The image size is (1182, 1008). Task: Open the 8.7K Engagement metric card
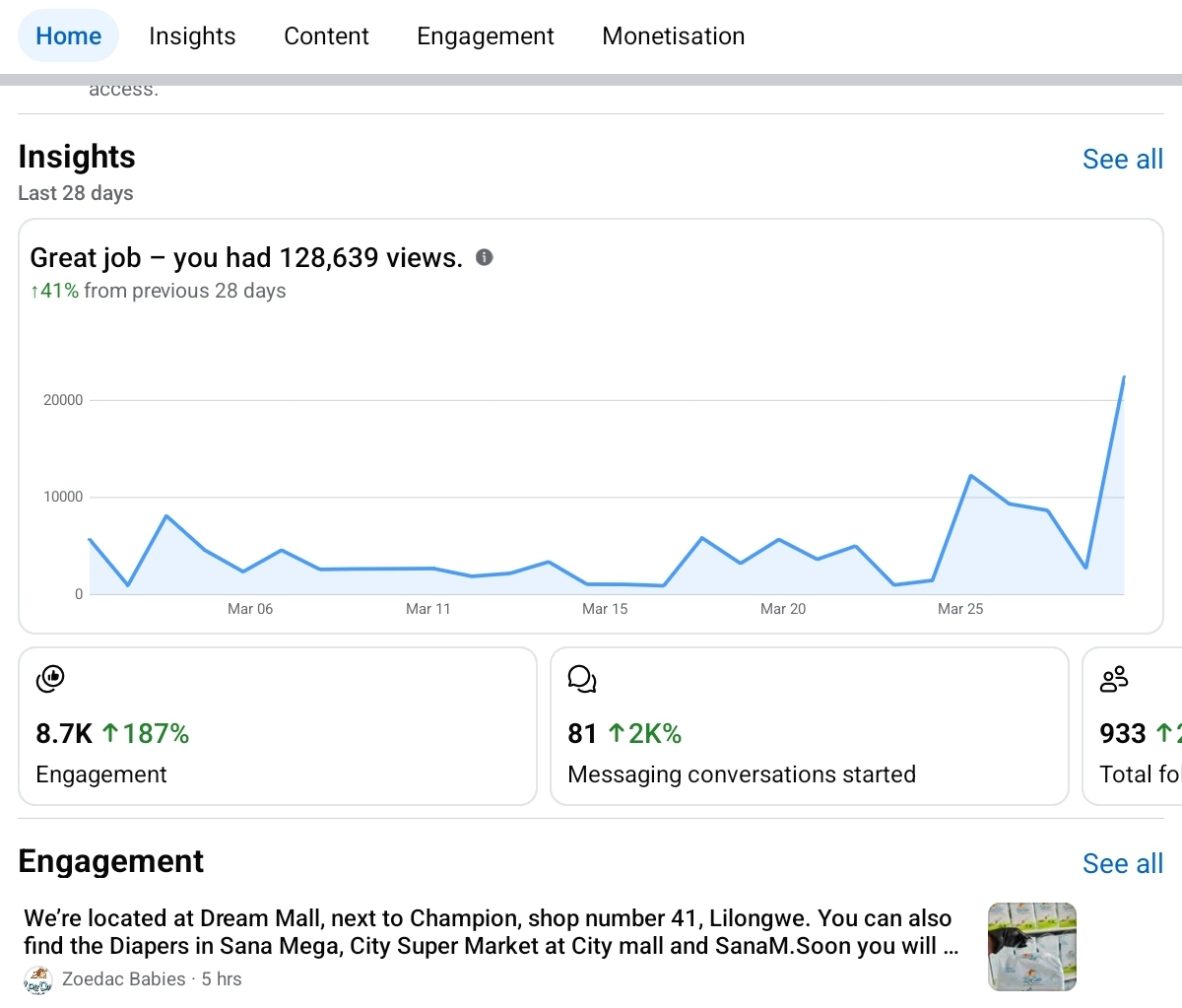[277, 726]
